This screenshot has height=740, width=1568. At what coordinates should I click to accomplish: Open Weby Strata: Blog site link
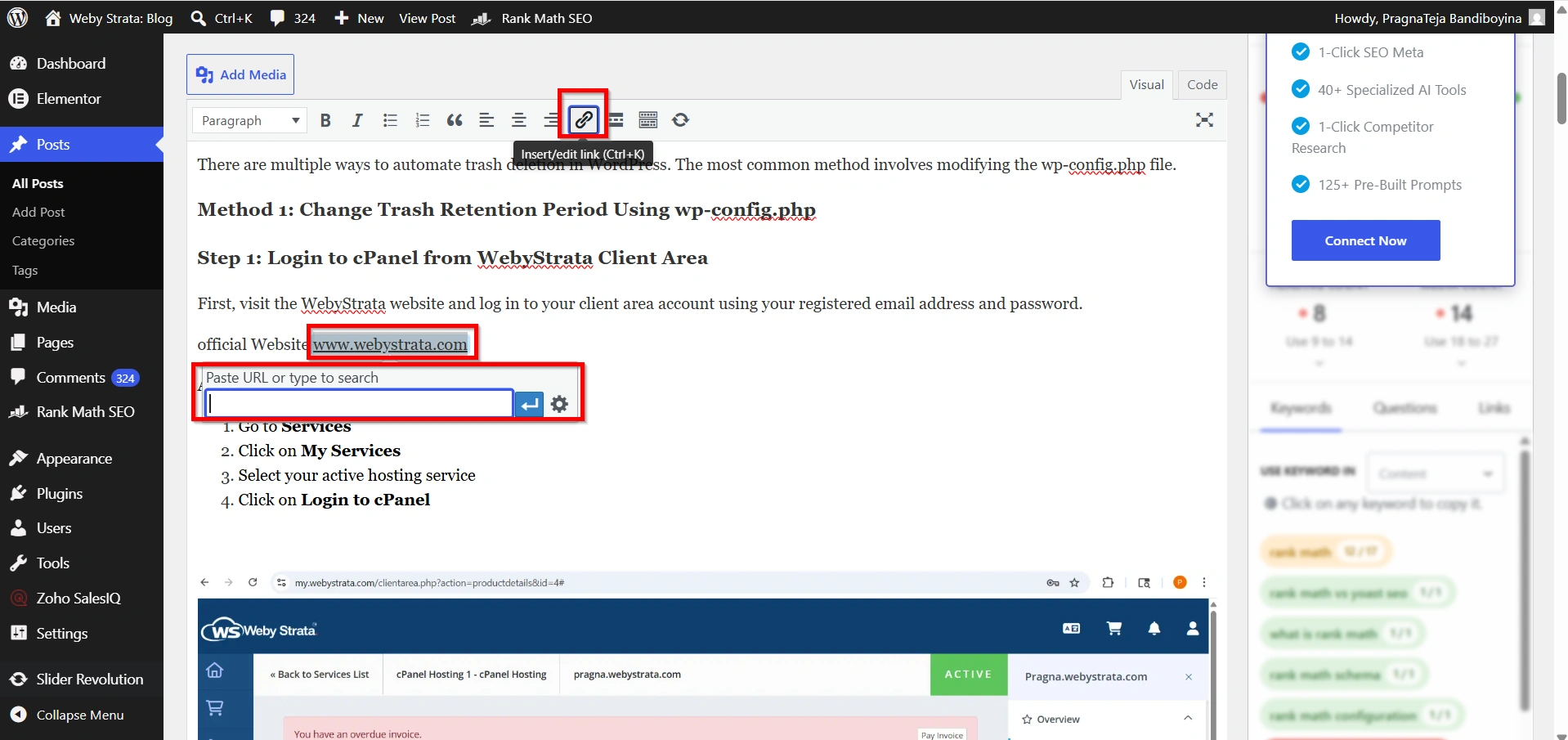(109, 18)
